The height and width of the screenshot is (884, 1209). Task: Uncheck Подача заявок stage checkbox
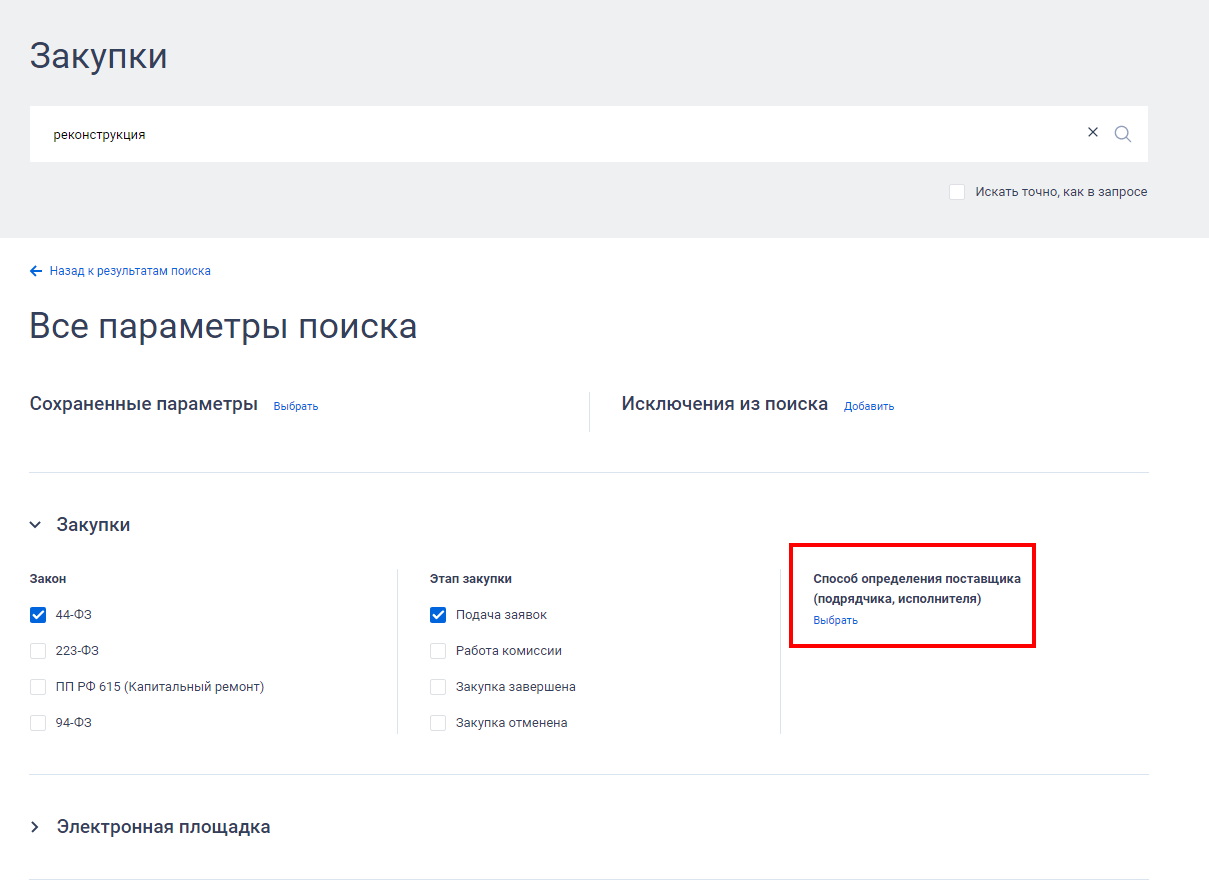(438, 615)
